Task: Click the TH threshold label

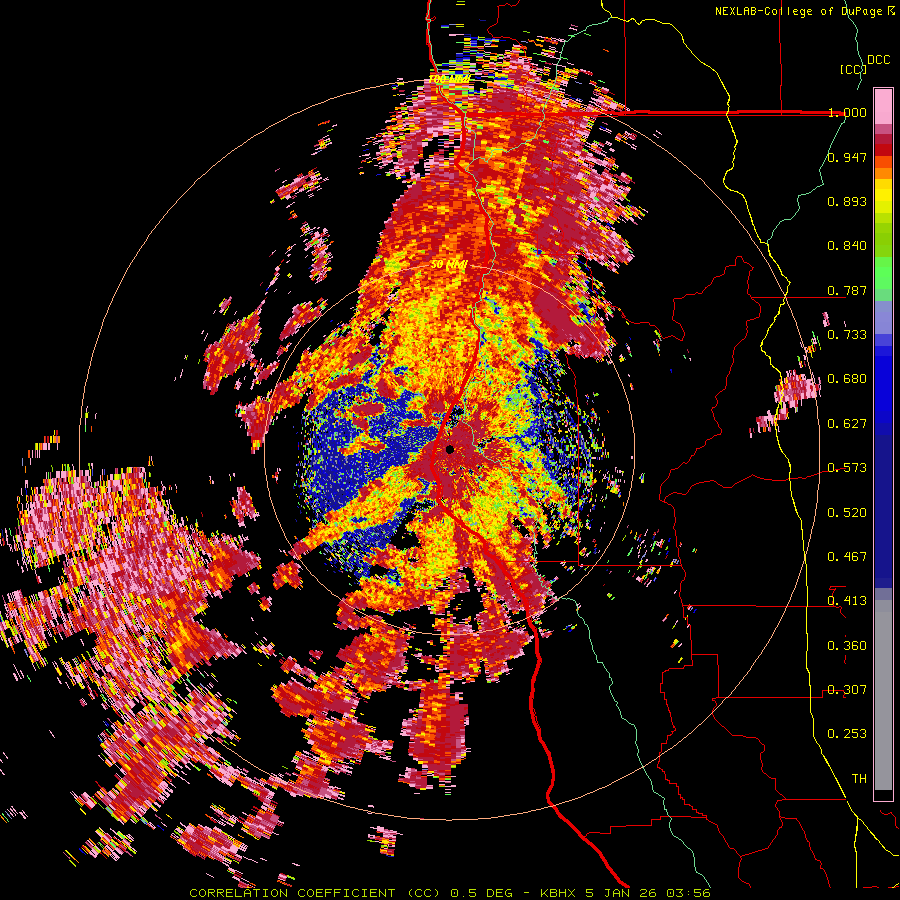Action: (x=859, y=779)
